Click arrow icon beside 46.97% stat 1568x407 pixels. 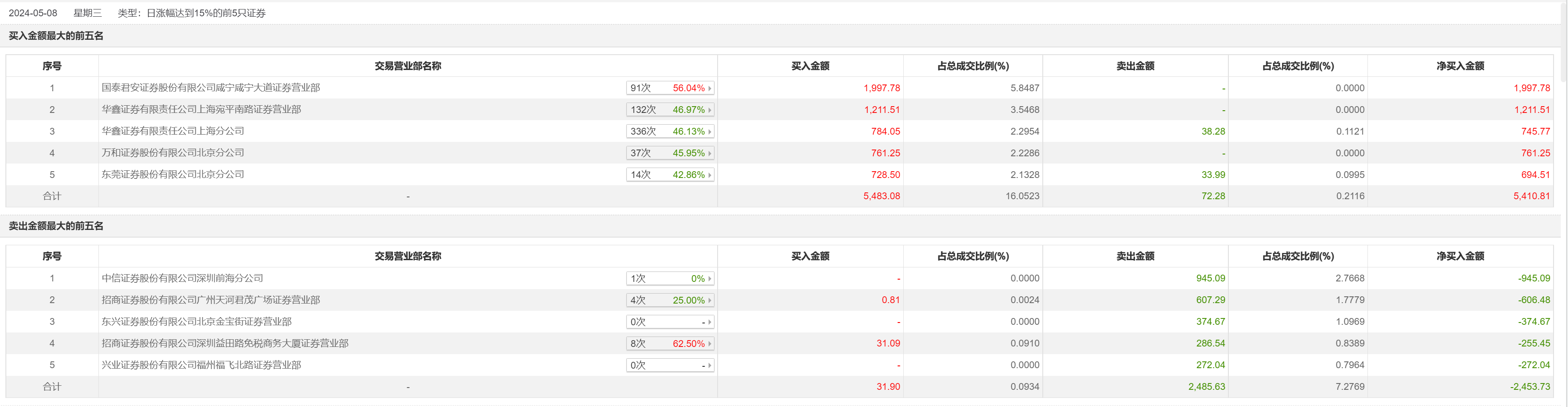[x=710, y=110]
